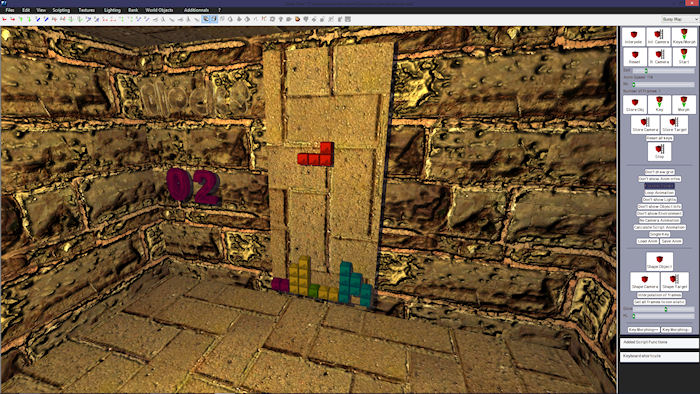Click the Shape Target icon button

click(x=674, y=282)
